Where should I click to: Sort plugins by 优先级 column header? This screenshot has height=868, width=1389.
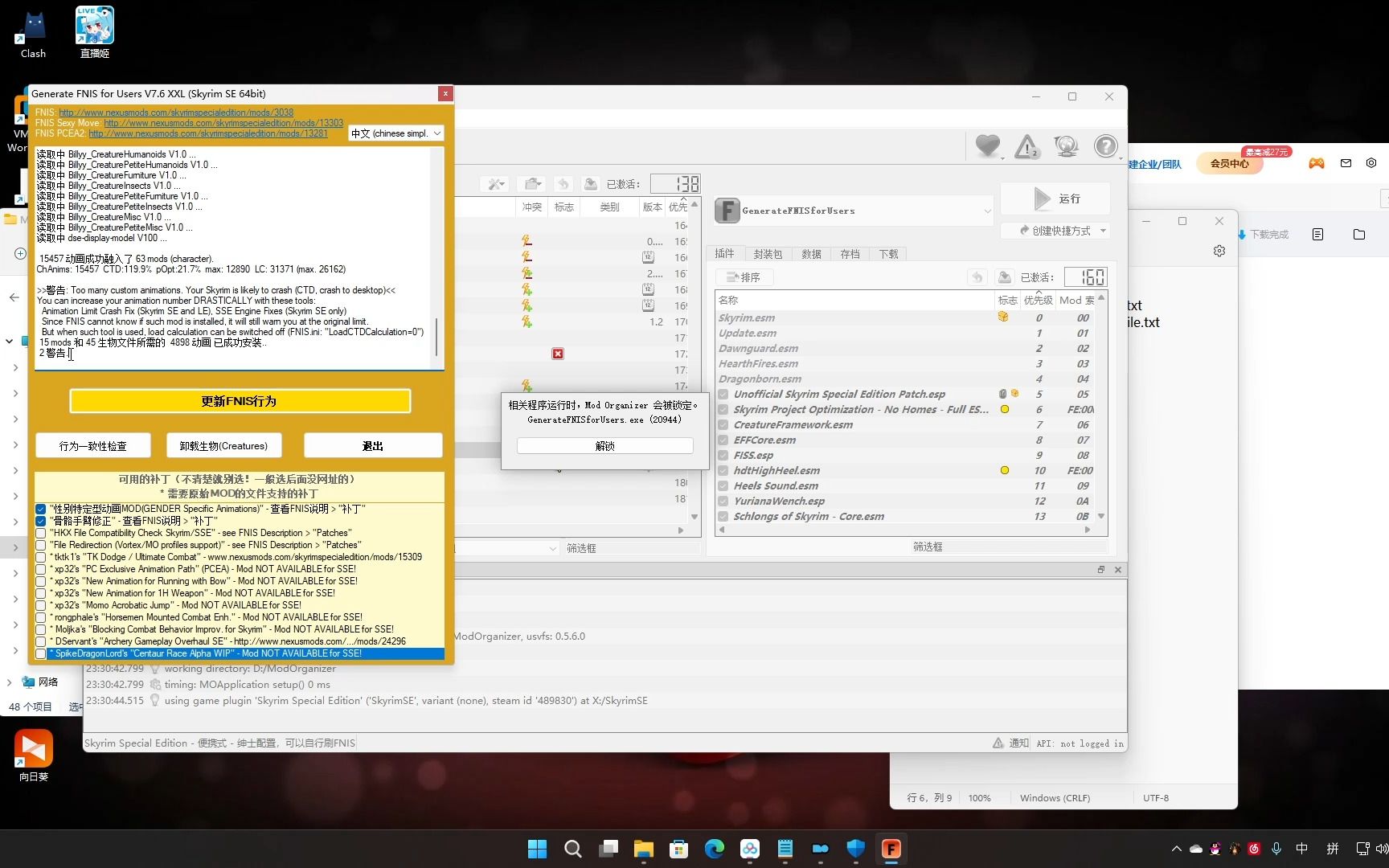pos(1038,301)
